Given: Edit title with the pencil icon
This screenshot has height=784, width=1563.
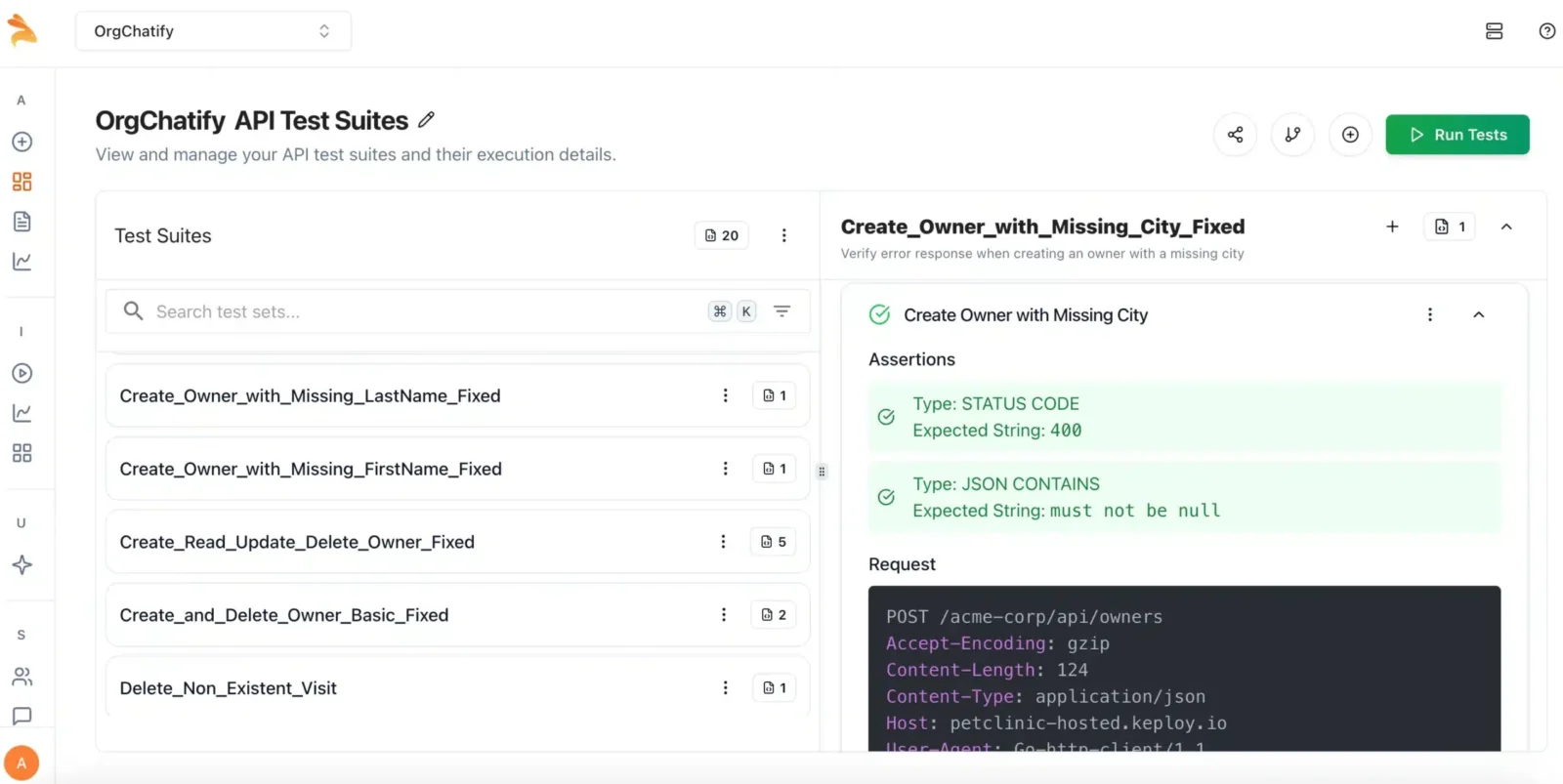Looking at the screenshot, I should (x=426, y=120).
